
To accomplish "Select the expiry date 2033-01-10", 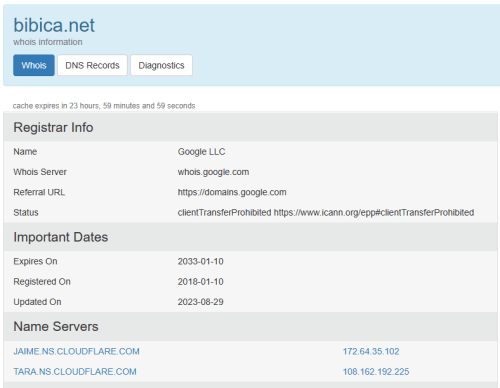I will [x=200, y=261].
